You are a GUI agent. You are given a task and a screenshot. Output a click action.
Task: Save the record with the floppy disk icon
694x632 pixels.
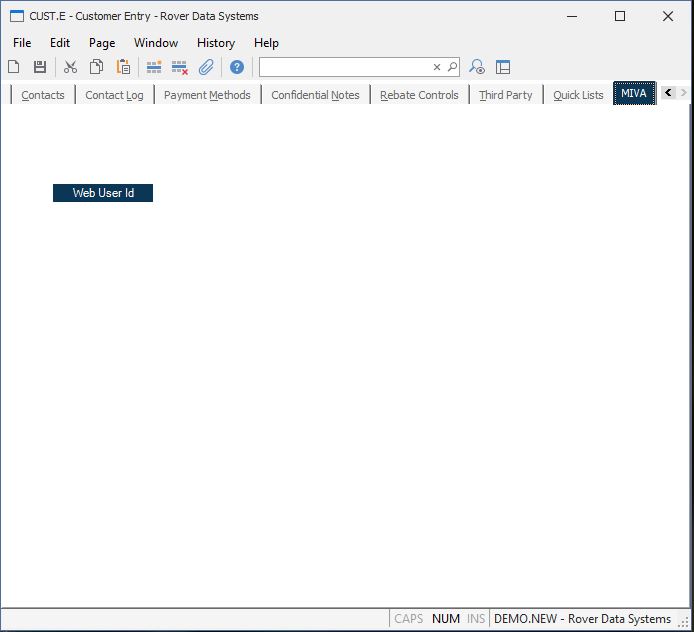coord(40,67)
